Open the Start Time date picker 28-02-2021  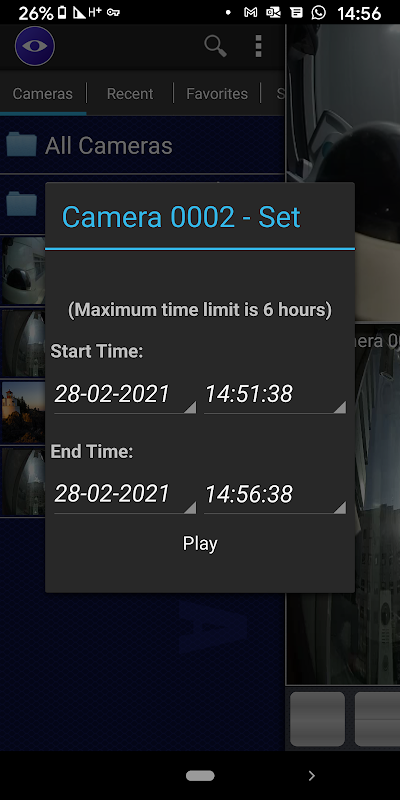click(125, 394)
